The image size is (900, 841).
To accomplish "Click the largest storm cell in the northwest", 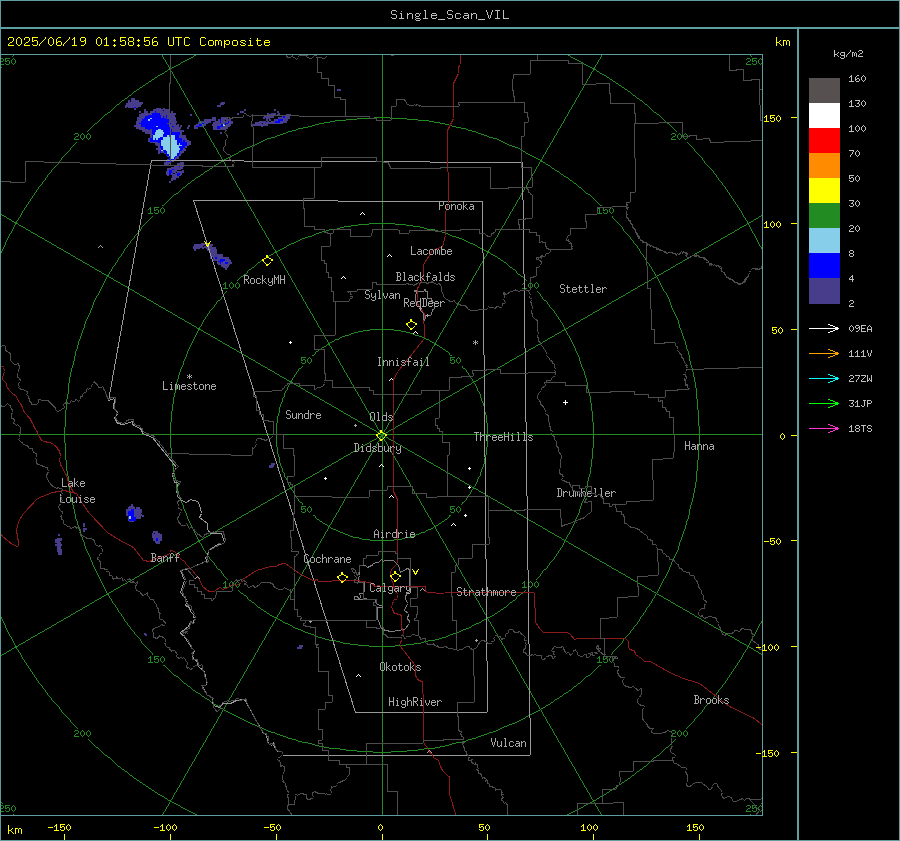I will click(162, 135).
